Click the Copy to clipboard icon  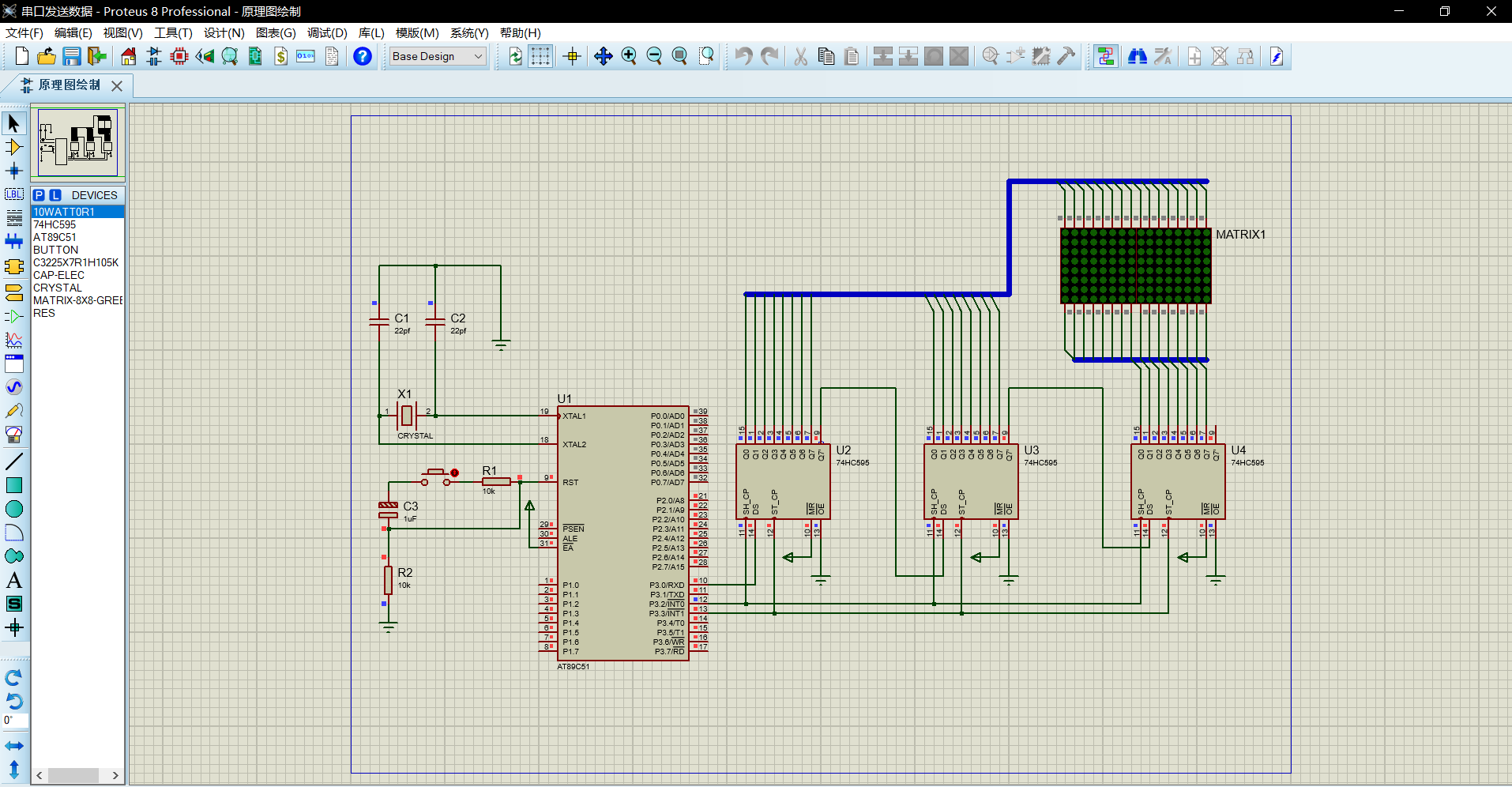pos(826,56)
